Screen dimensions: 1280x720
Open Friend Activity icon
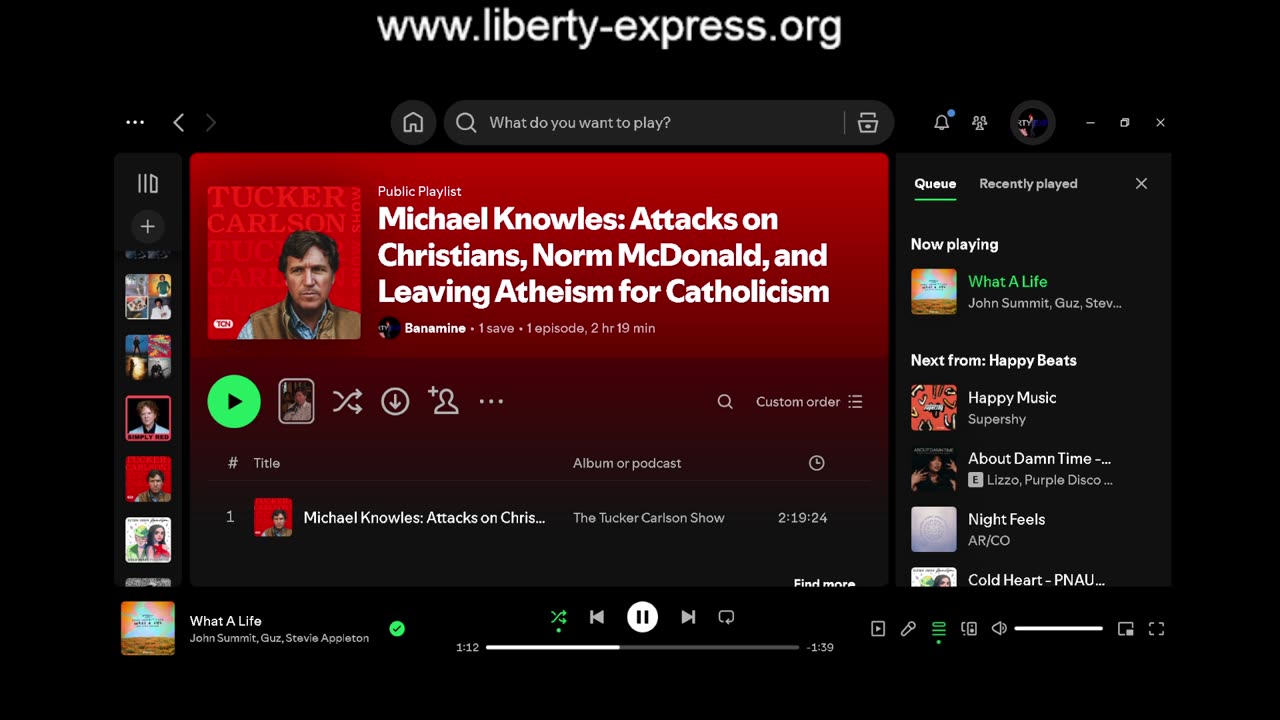click(x=980, y=122)
